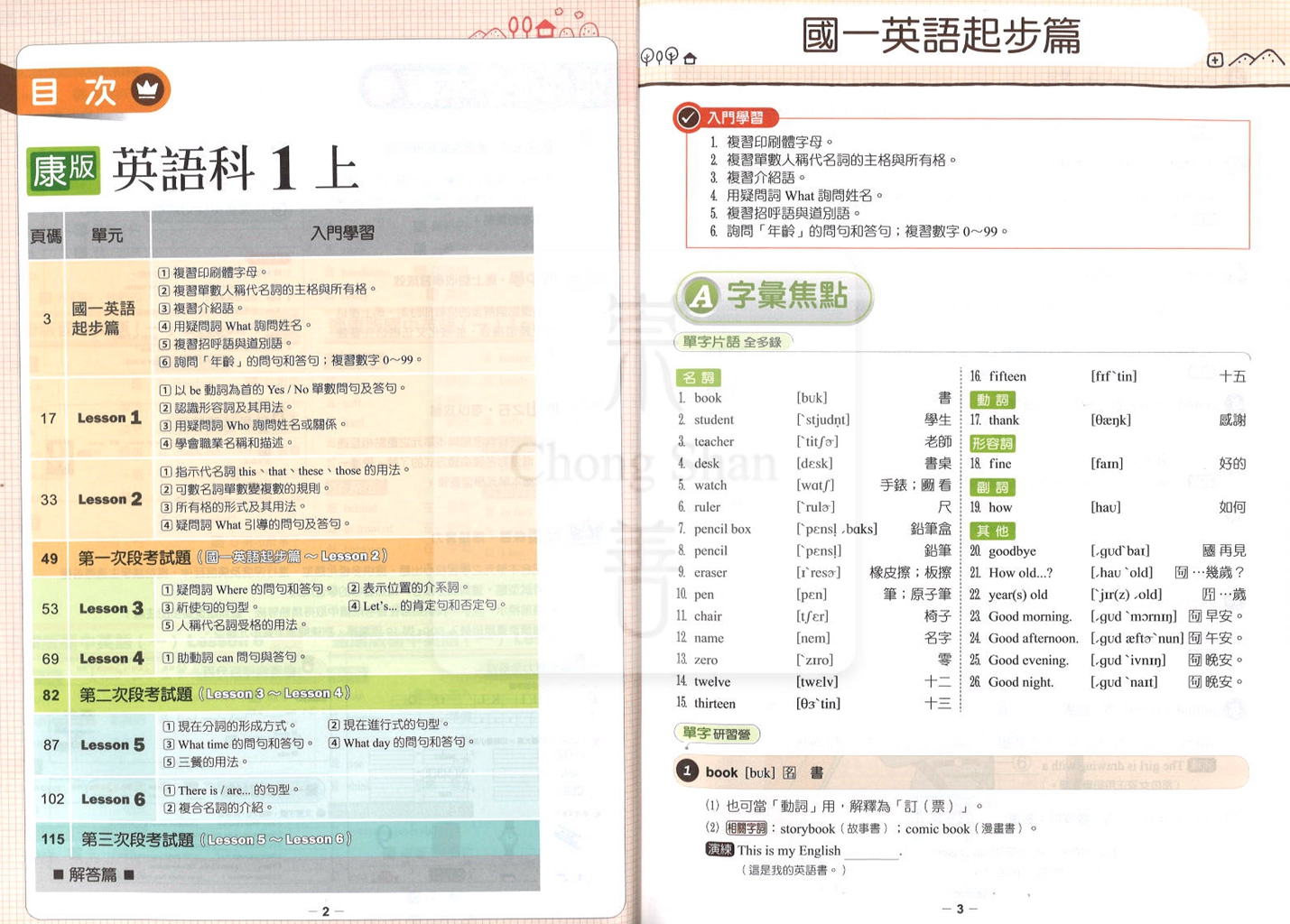Click the word teacher in the vocabulary list
Screen dimensions: 1290x924
[x=714, y=441]
